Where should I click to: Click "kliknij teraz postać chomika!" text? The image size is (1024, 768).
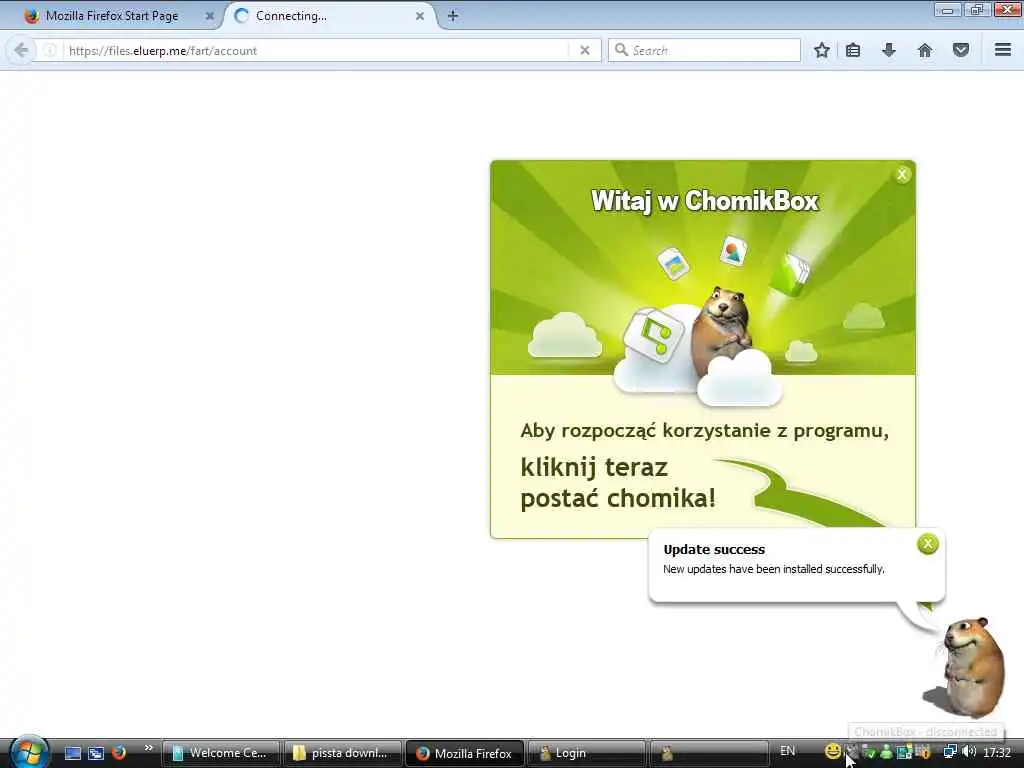(618, 483)
